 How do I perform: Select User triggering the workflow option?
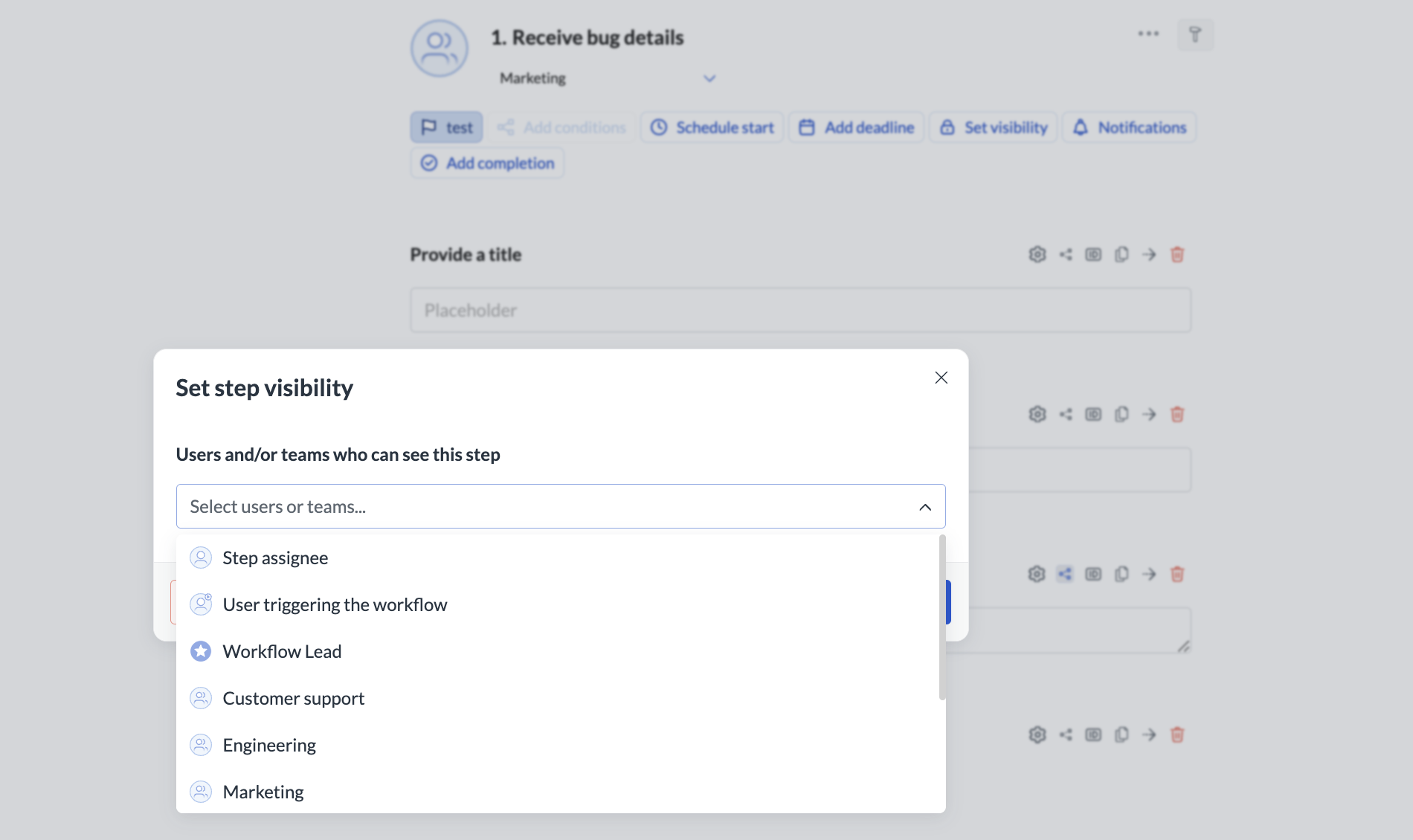tap(335, 604)
